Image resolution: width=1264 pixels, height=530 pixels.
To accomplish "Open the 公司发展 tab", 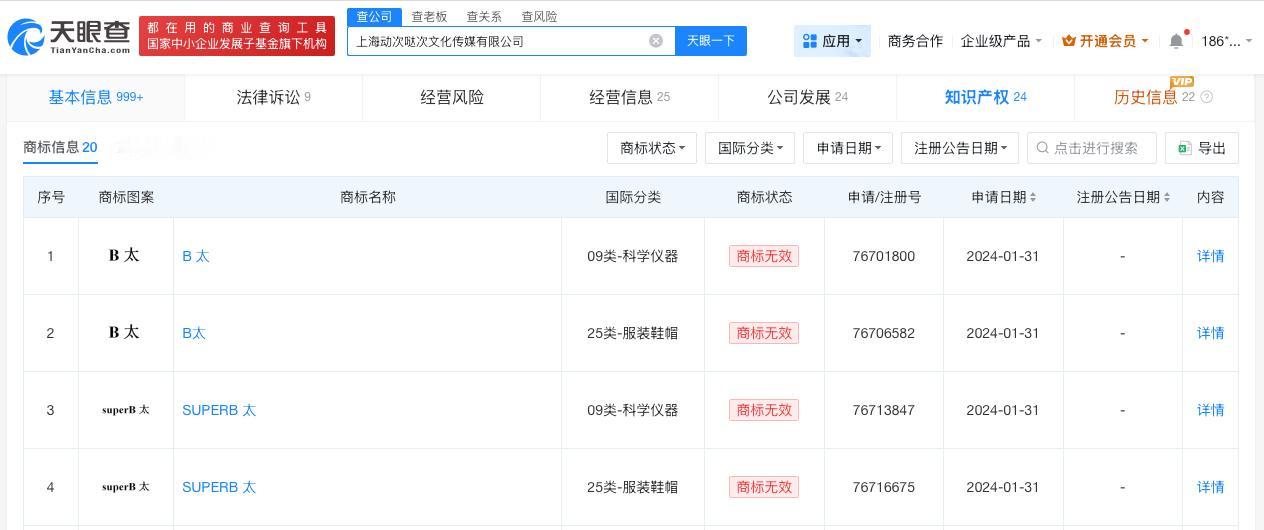I will click(808, 97).
